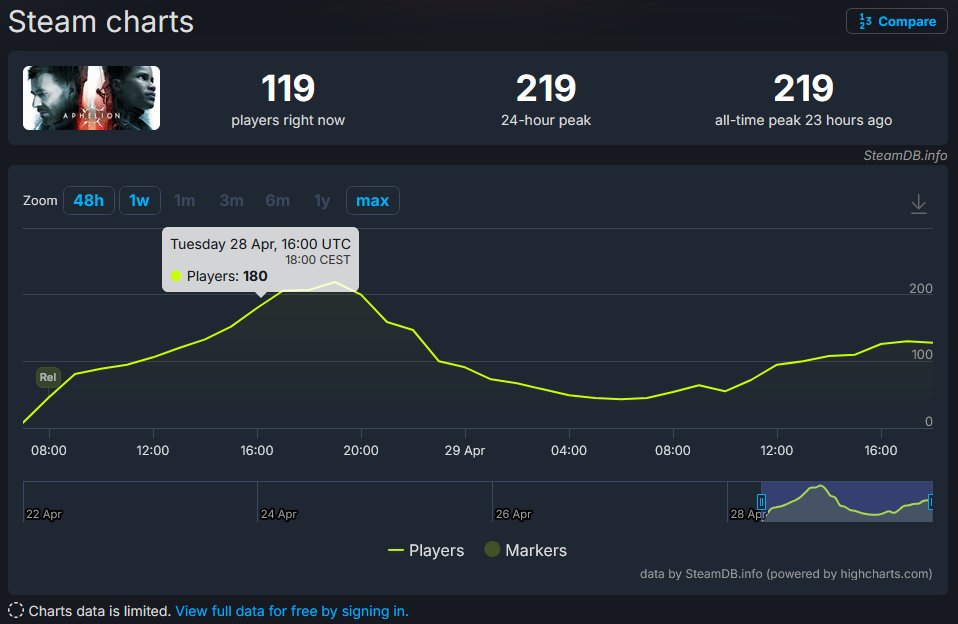This screenshot has width=958, height=624.
Task: Click the Rel release marker
Action: pos(48,377)
